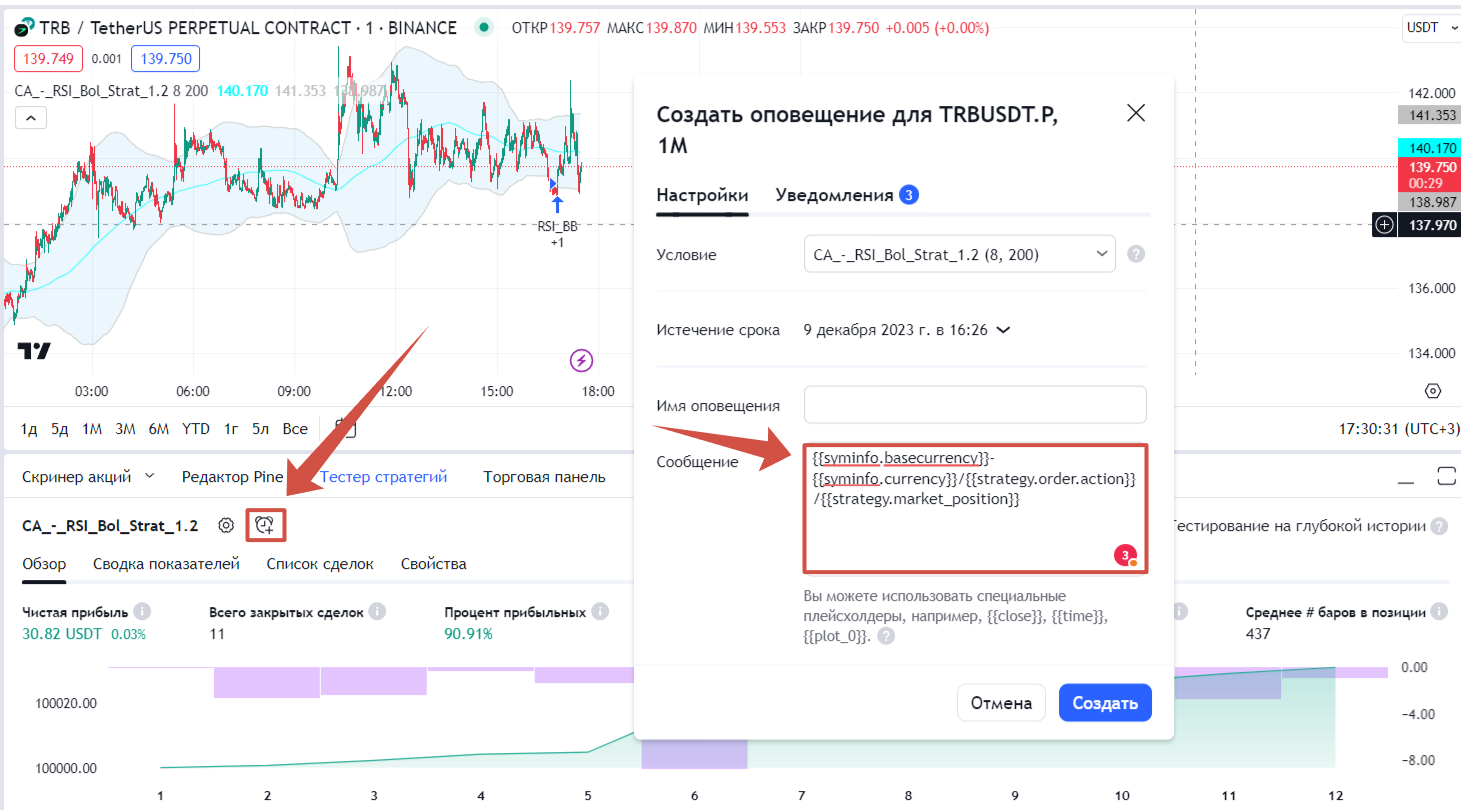Screen dimensions: 1461x810
Task: Click the CA_-_RSI_Bol_Strat_1.2 8 200 chart legend
Action: (x=111, y=90)
